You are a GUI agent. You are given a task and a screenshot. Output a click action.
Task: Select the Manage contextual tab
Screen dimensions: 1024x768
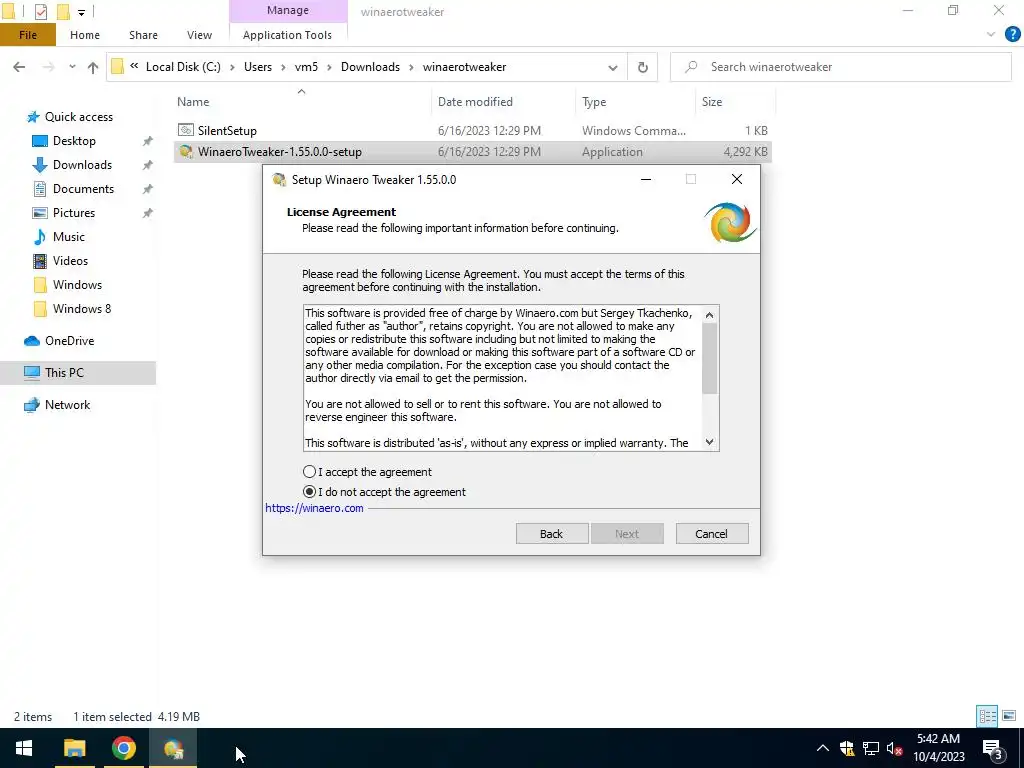[x=288, y=10]
